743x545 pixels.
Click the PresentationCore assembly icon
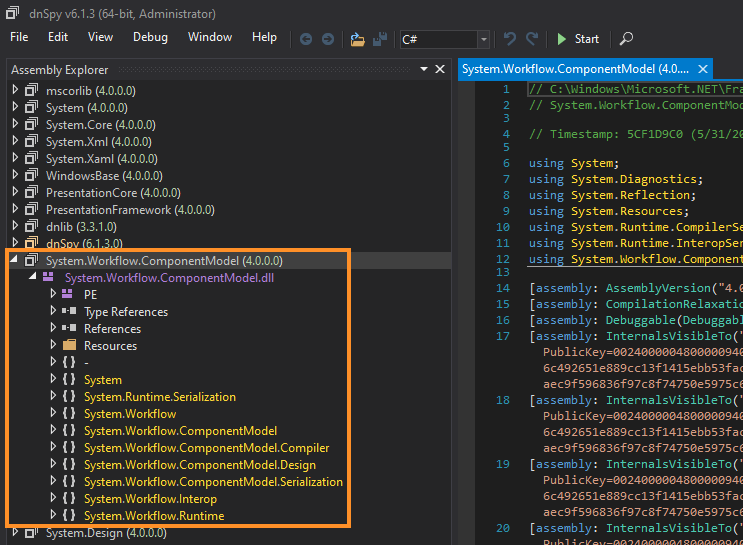[32, 192]
